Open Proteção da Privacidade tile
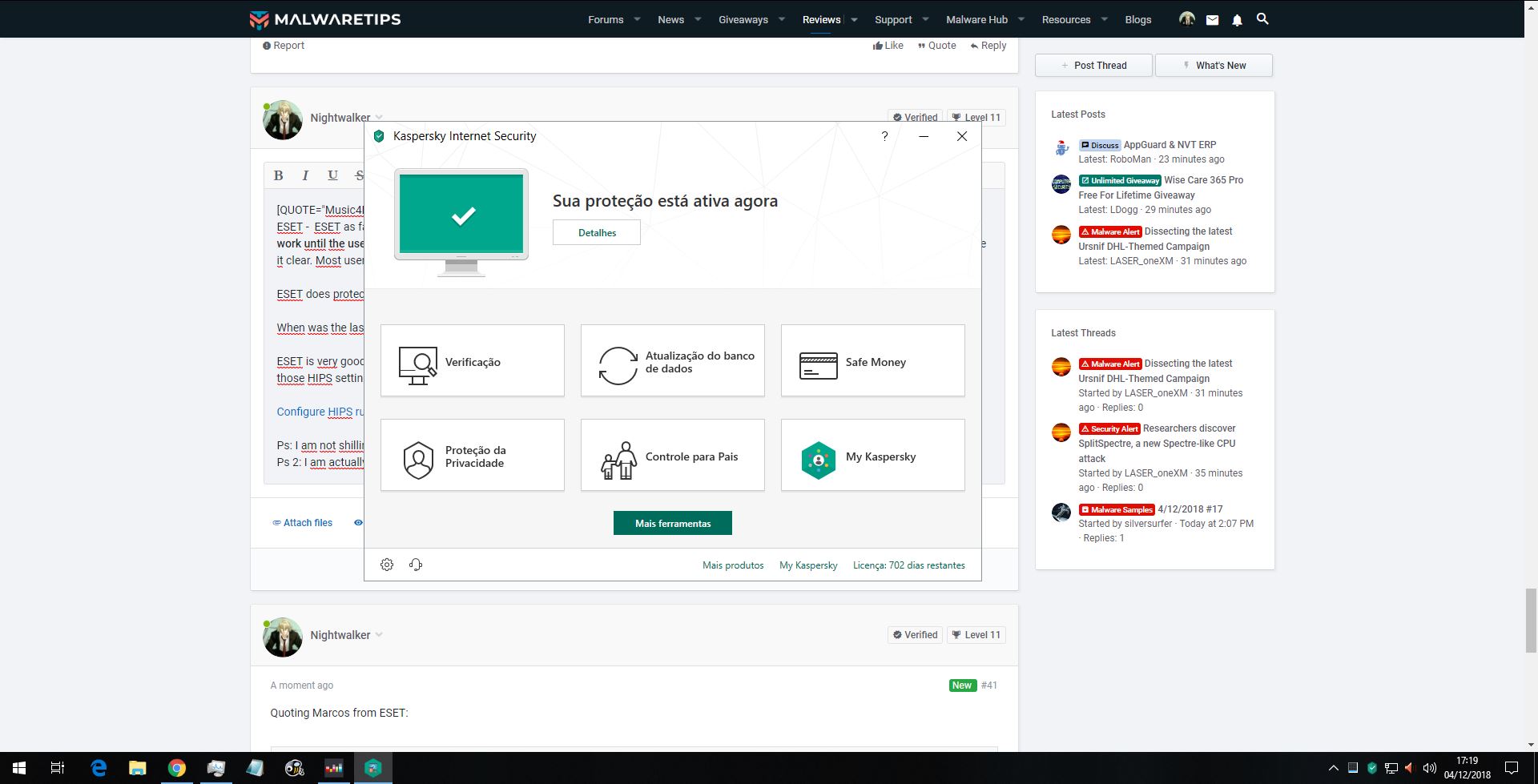 pyautogui.click(x=473, y=455)
